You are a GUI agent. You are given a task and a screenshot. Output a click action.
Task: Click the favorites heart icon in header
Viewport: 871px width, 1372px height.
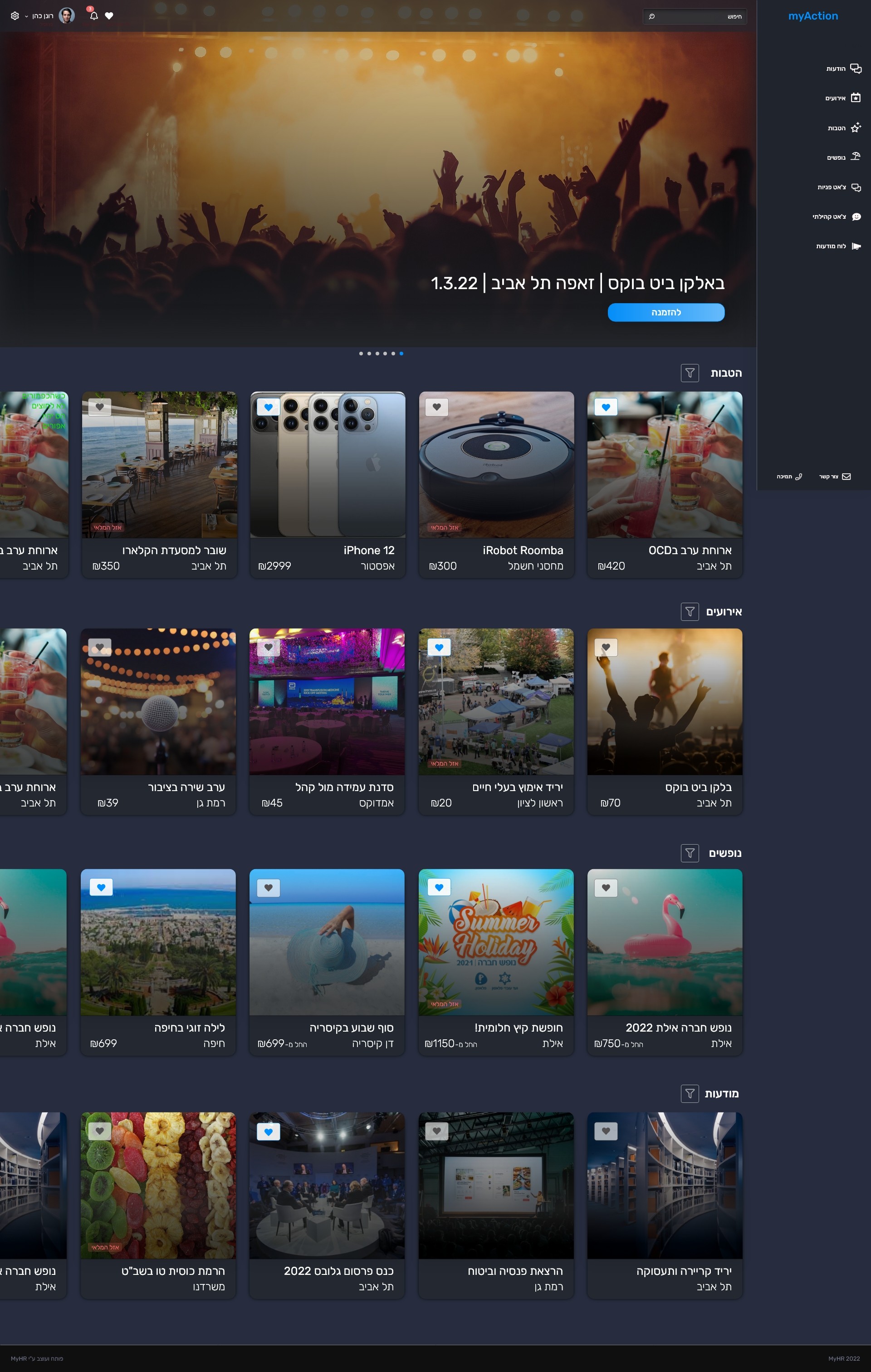tap(109, 16)
